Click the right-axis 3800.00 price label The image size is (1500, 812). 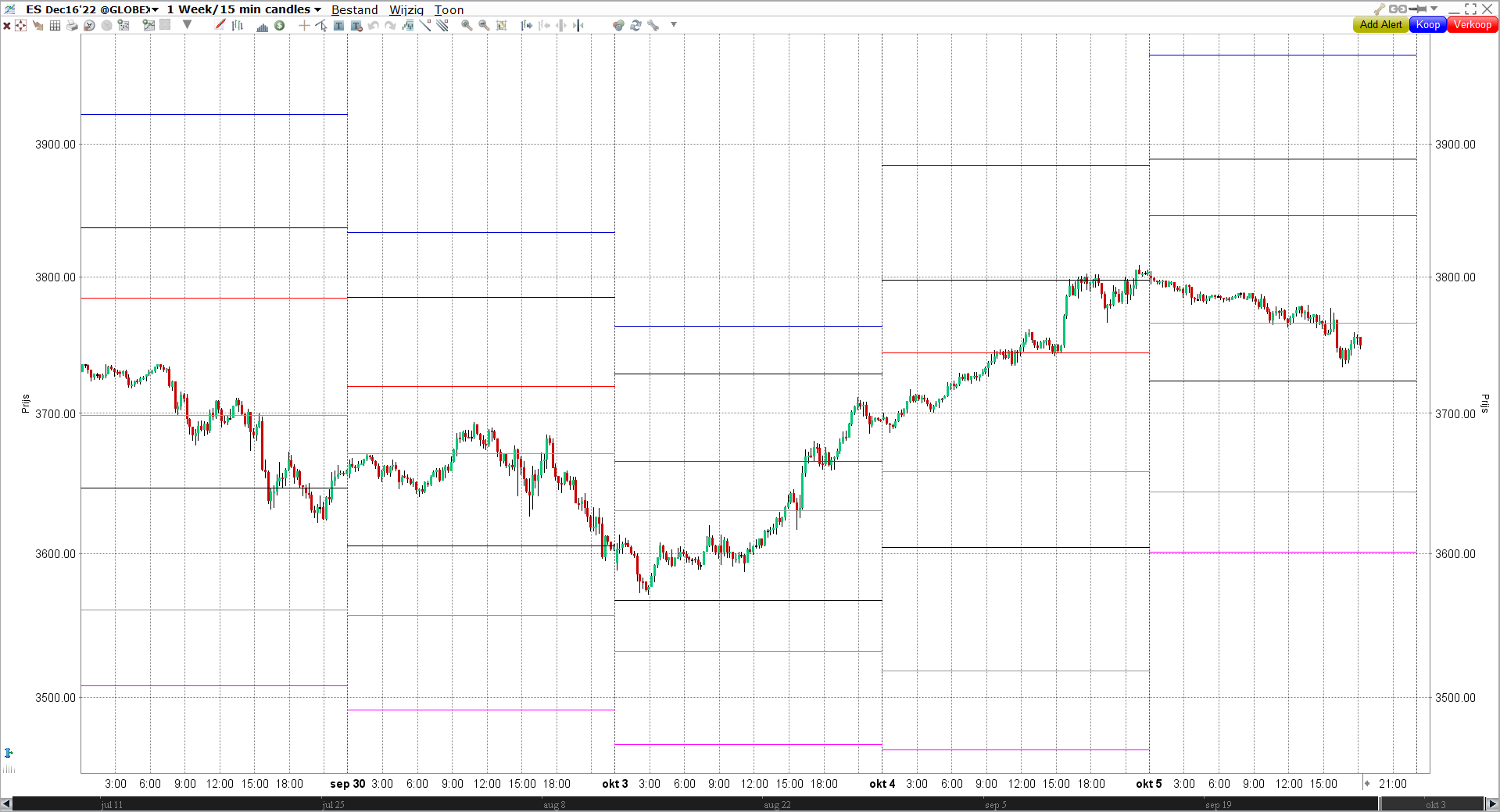click(1455, 277)
